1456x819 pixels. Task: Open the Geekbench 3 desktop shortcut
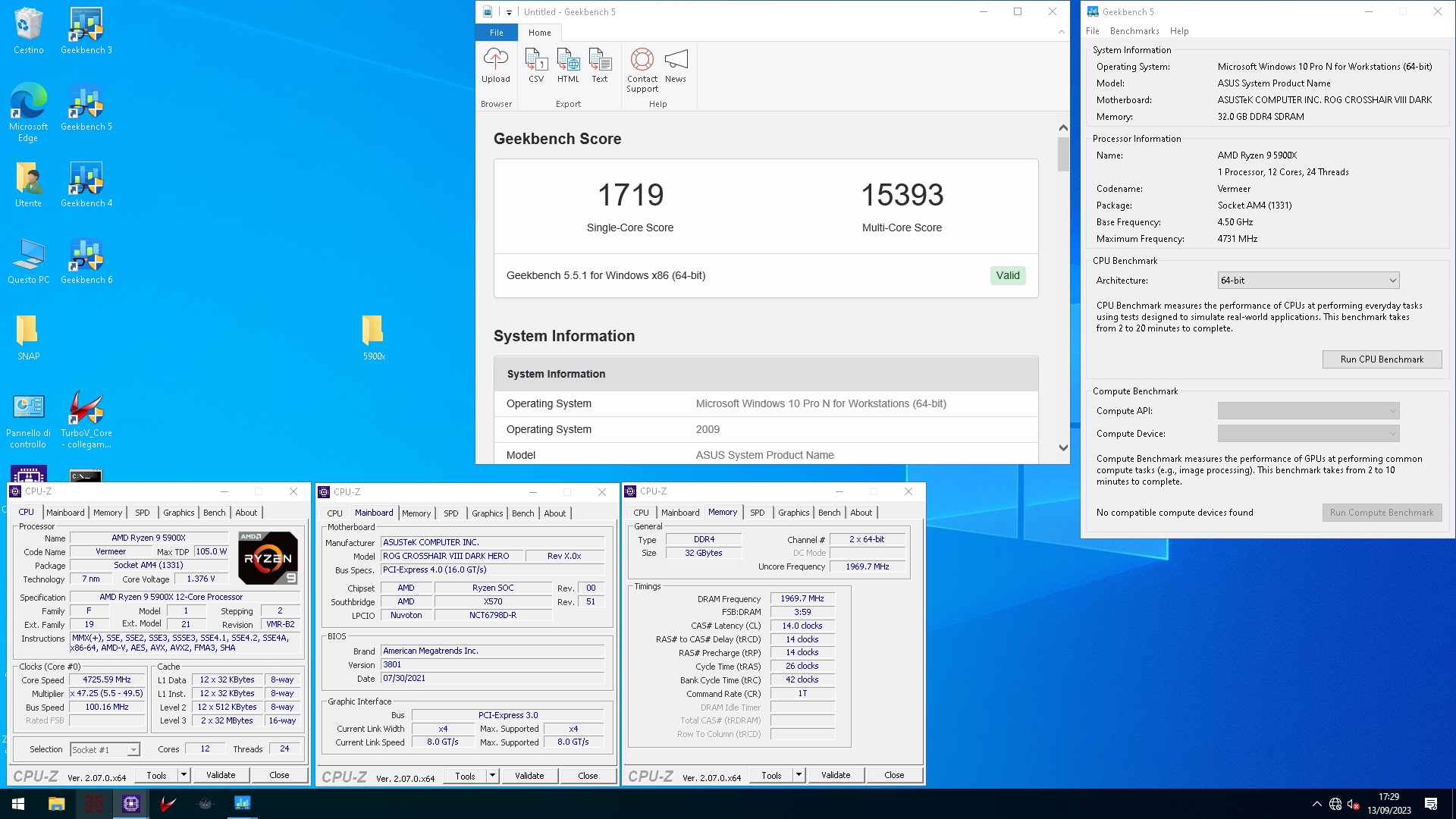pos(86,31)
